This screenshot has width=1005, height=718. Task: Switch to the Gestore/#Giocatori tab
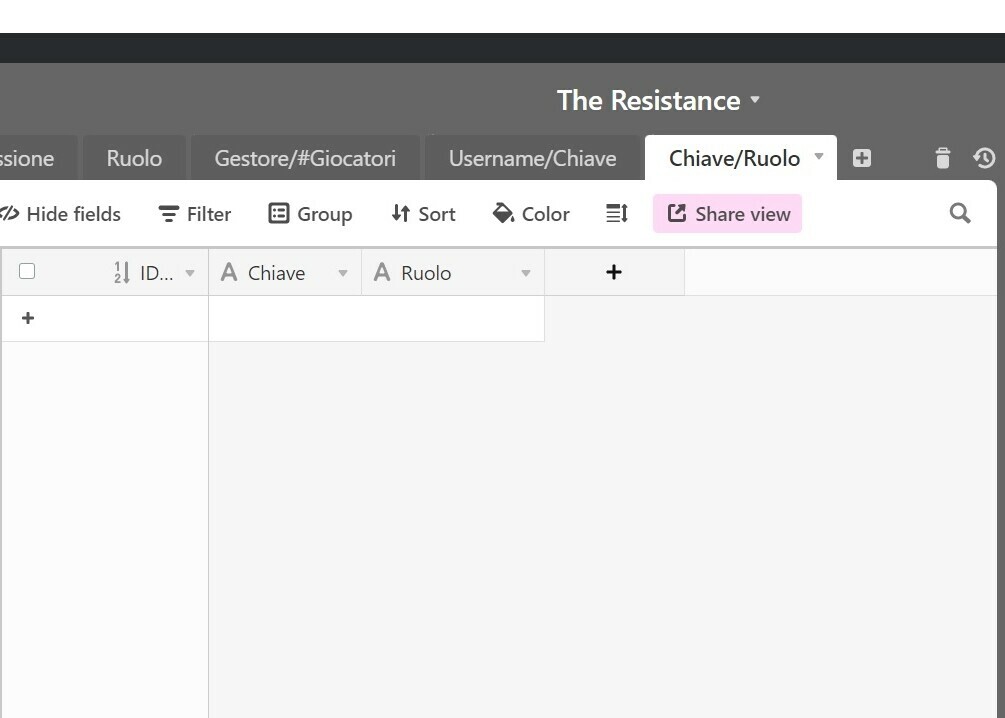(x=305, y=158)
